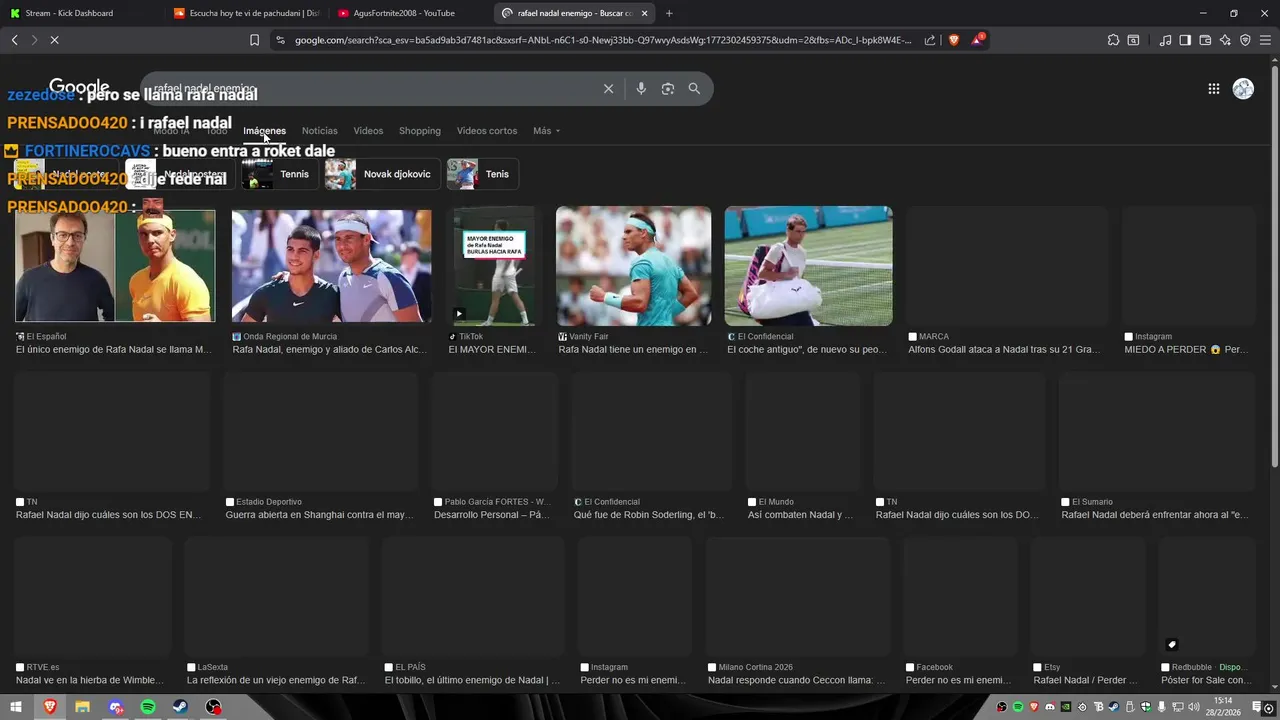
Task: Open the Onda Regional de Murcia image
Action: click(x=331, y=266)
